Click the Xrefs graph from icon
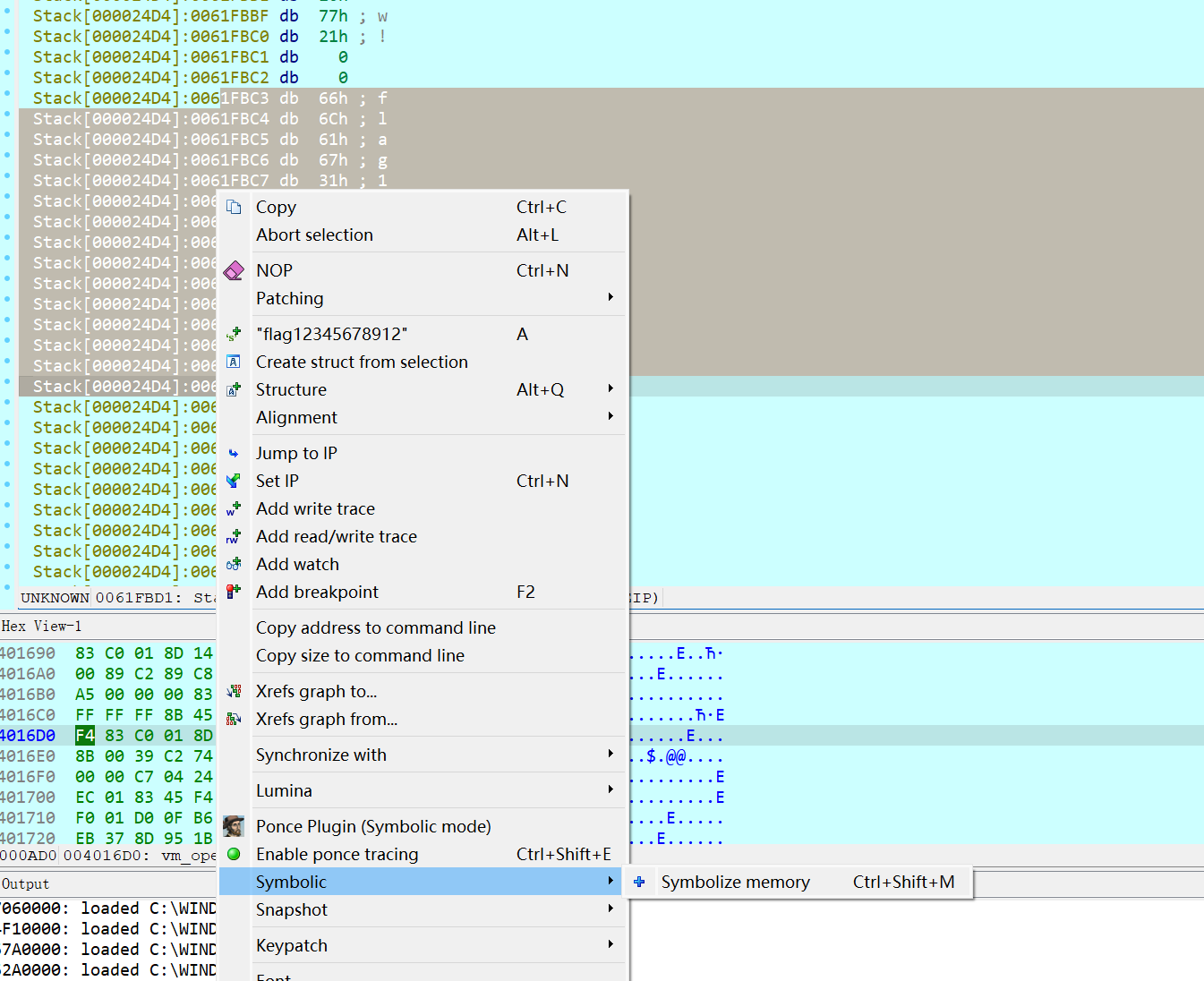The image size is (1204, 981). 234,719
